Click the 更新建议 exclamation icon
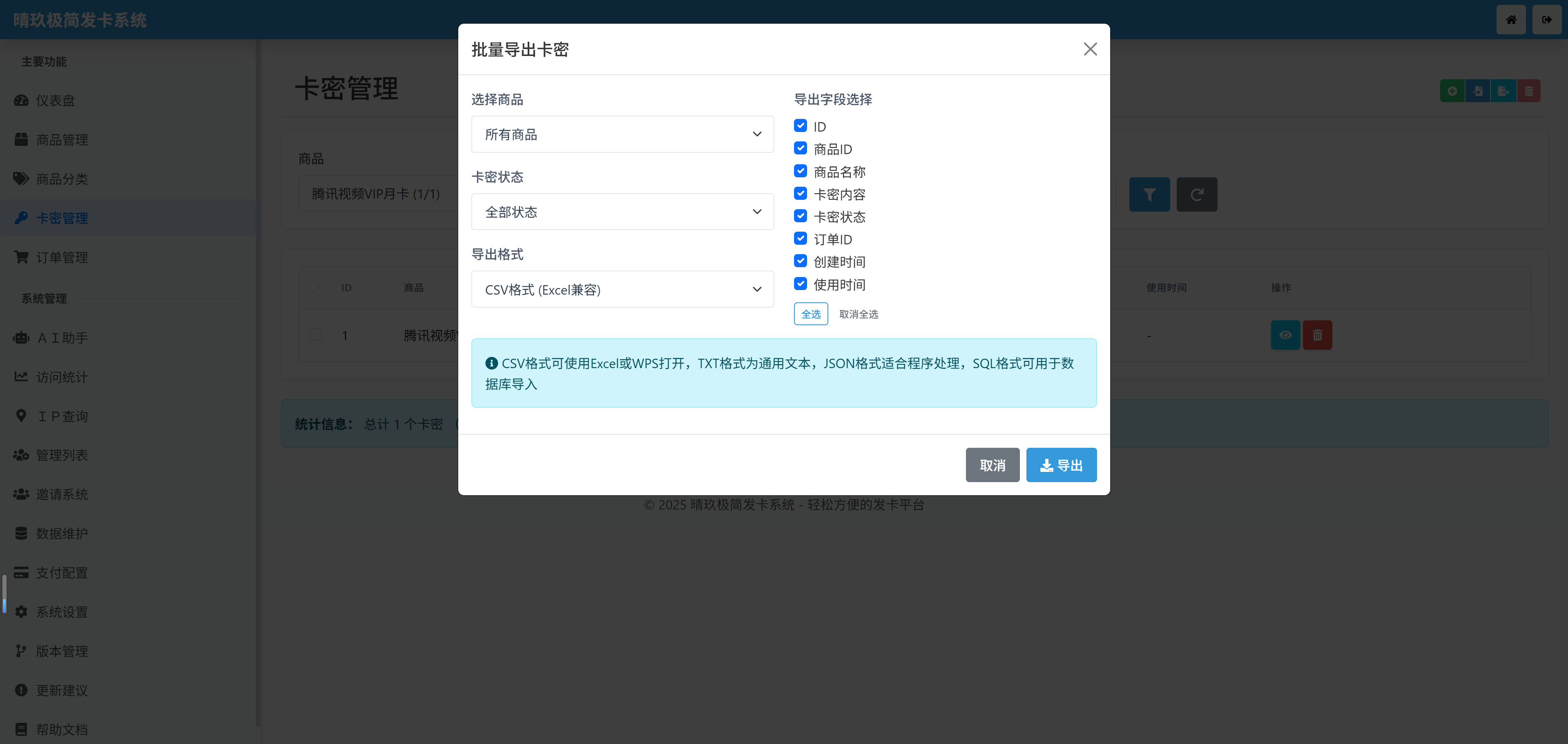Viewport: 1568px width, 744px height. pos(21,690)
